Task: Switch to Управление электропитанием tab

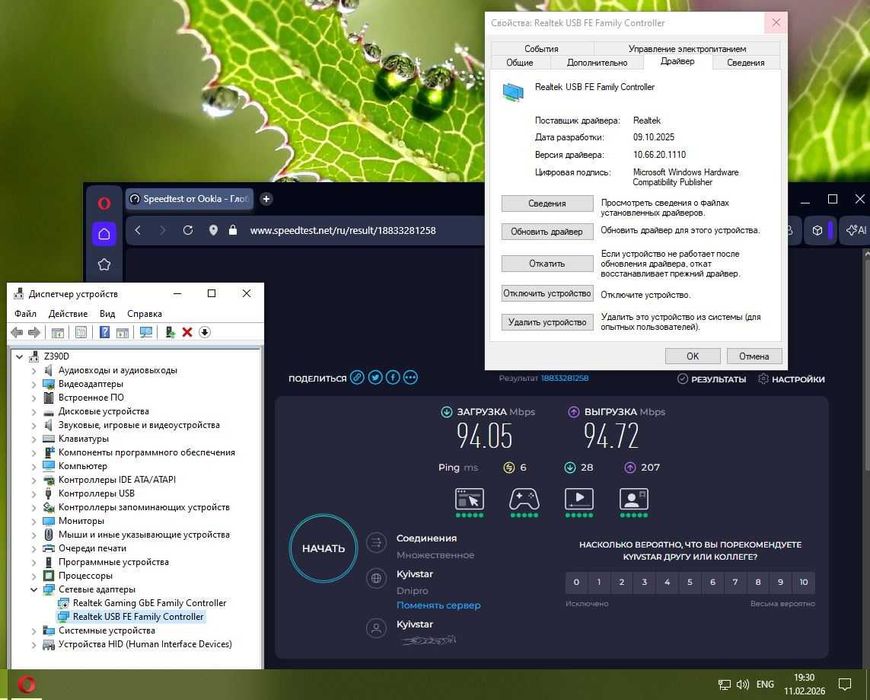Action: click(x=687, y=48)
